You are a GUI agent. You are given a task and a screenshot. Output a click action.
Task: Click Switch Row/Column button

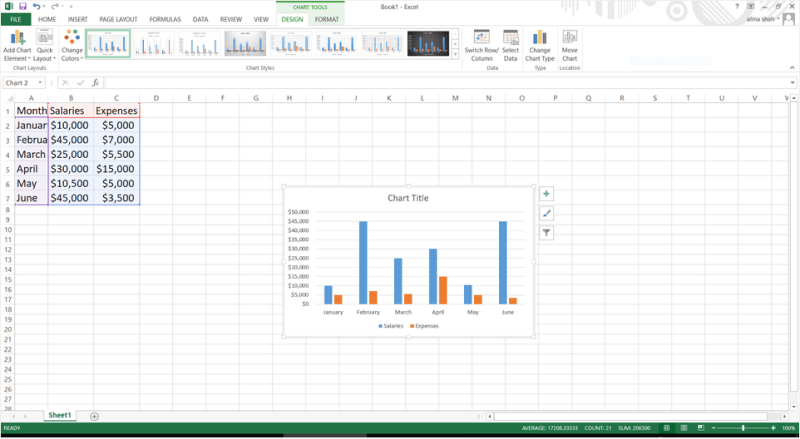482,45
